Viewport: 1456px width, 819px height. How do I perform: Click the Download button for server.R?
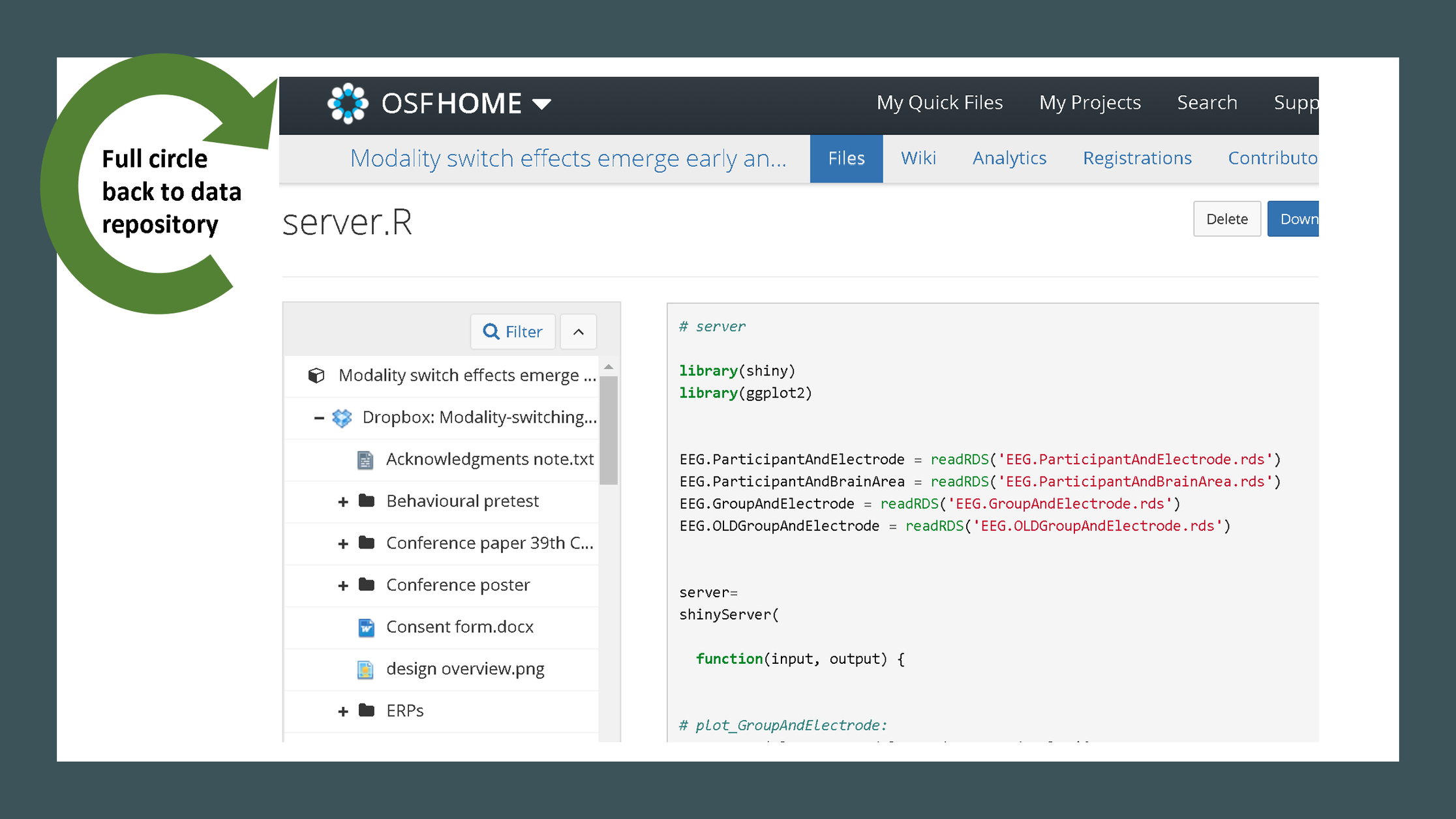(x=1300, y=219)
